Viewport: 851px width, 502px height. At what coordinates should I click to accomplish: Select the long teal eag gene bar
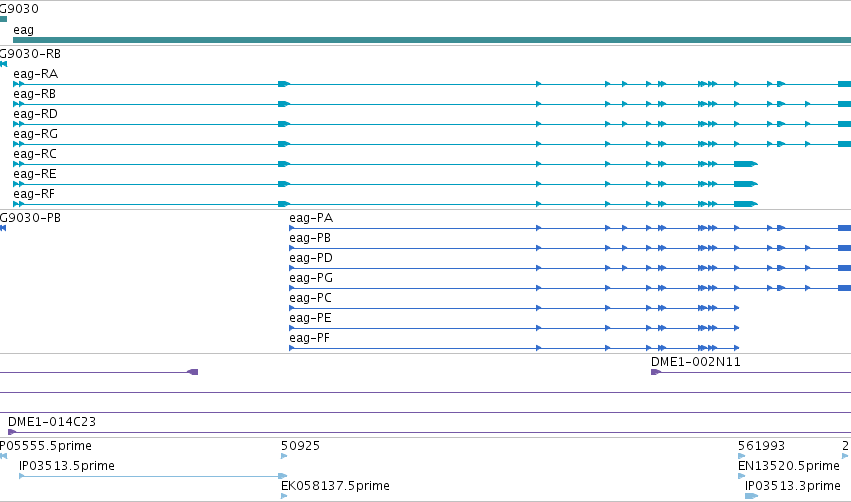(432, 40)
